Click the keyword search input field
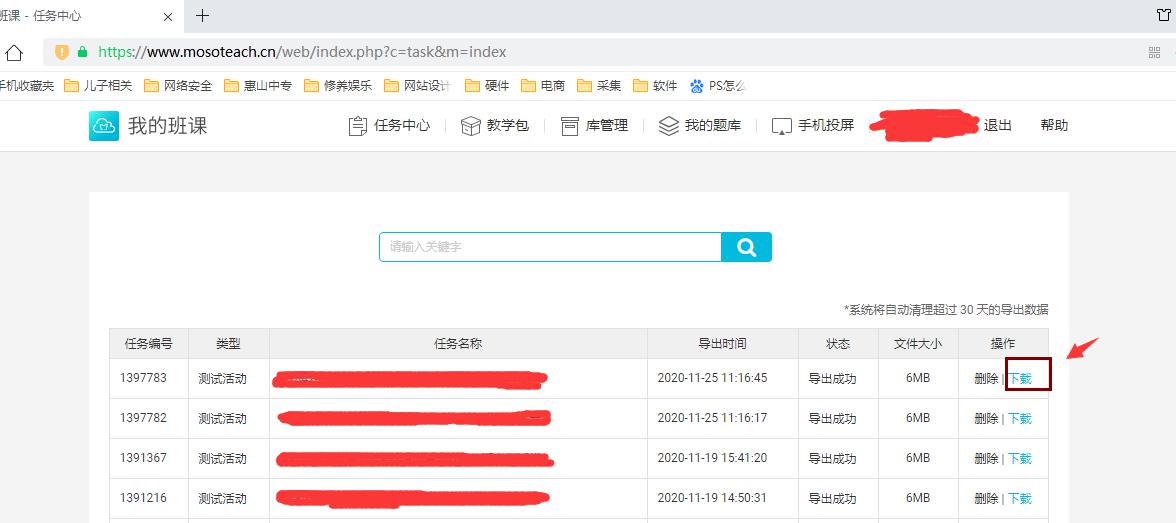The image size is (1176, 523). coord(550,247)
